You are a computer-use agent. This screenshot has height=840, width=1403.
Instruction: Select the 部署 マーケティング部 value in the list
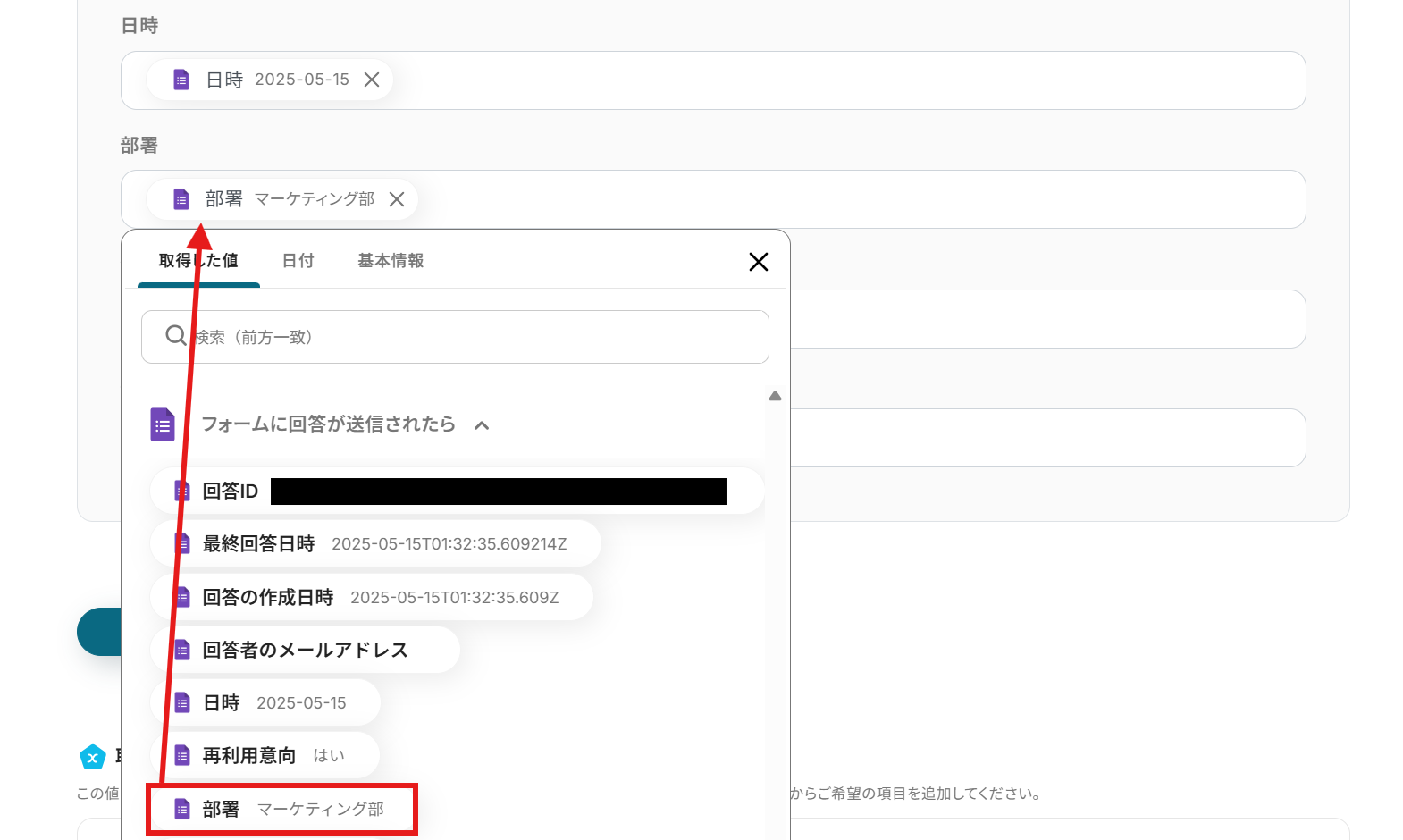(x=281, y=810)
